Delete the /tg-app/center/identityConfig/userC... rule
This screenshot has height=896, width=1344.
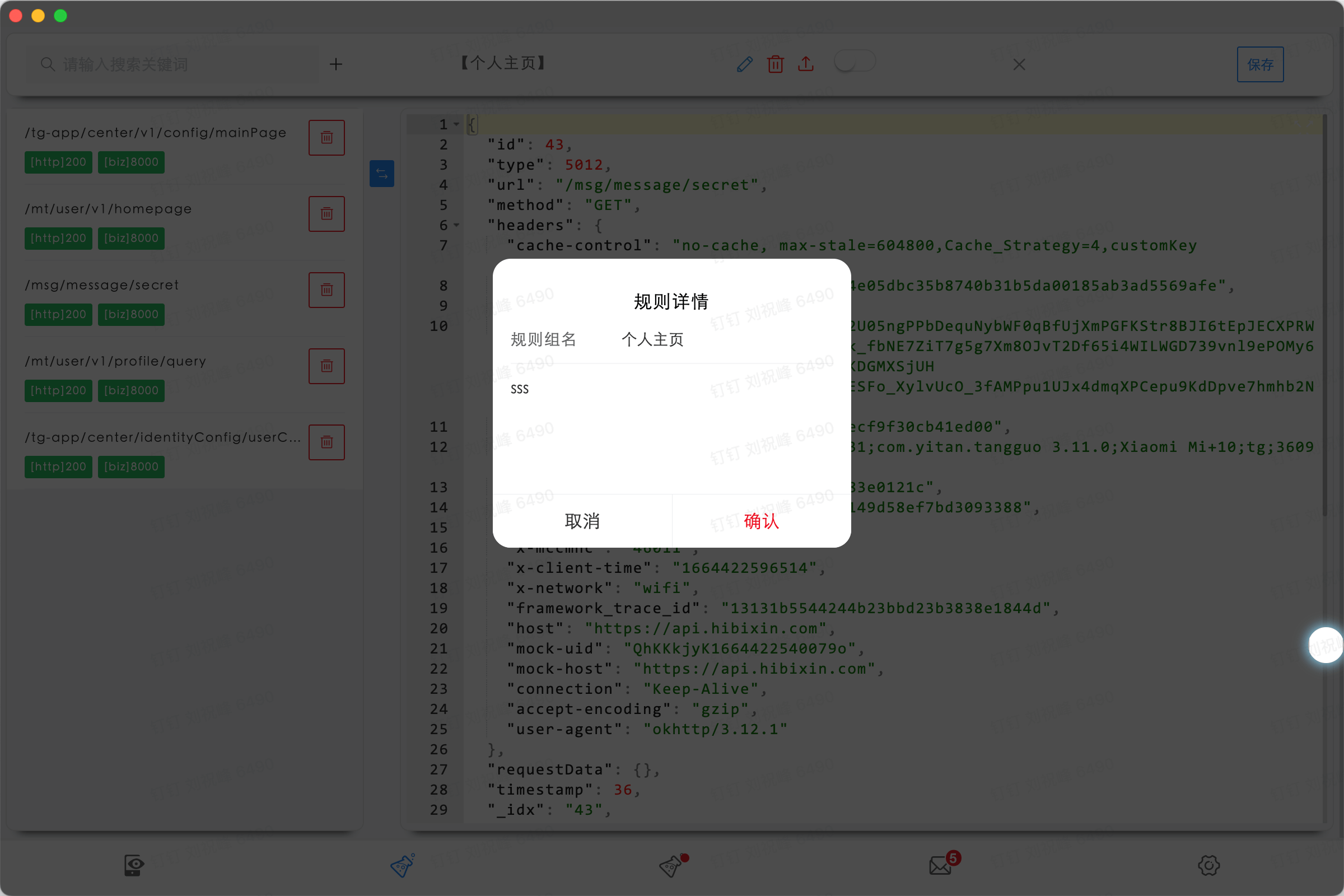(327, 442)
